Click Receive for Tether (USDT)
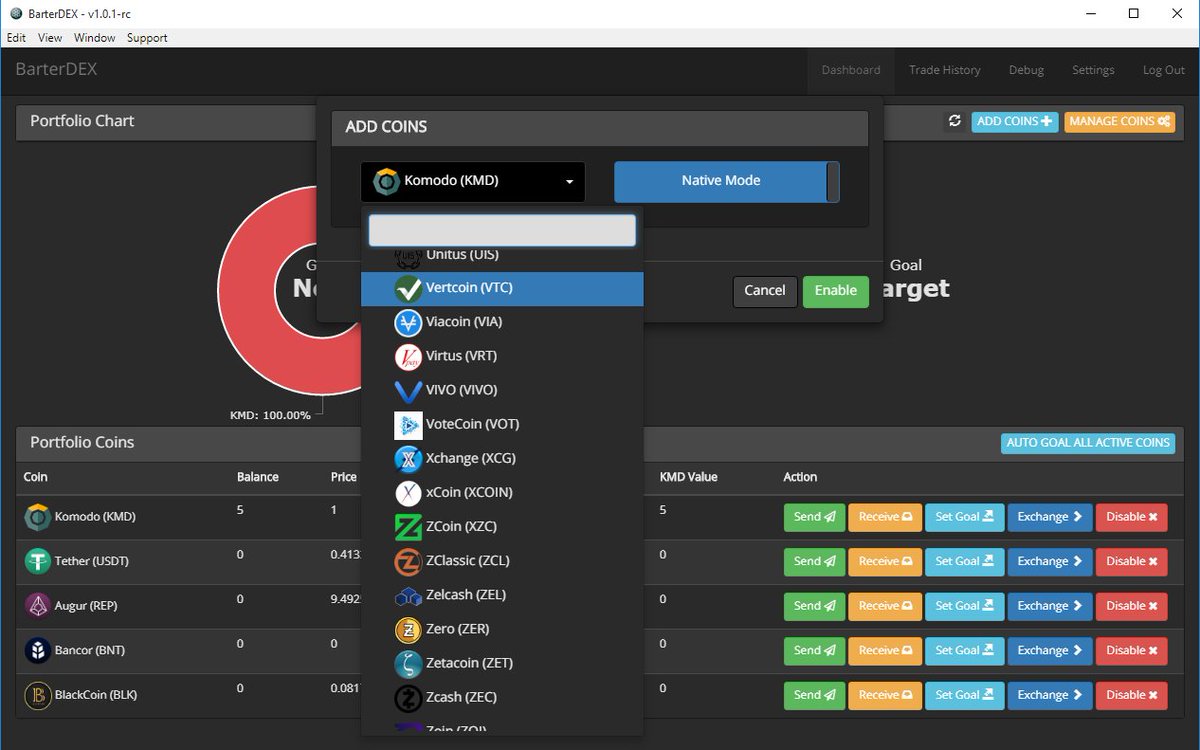1200x750 pixels. tap(885, 562)
